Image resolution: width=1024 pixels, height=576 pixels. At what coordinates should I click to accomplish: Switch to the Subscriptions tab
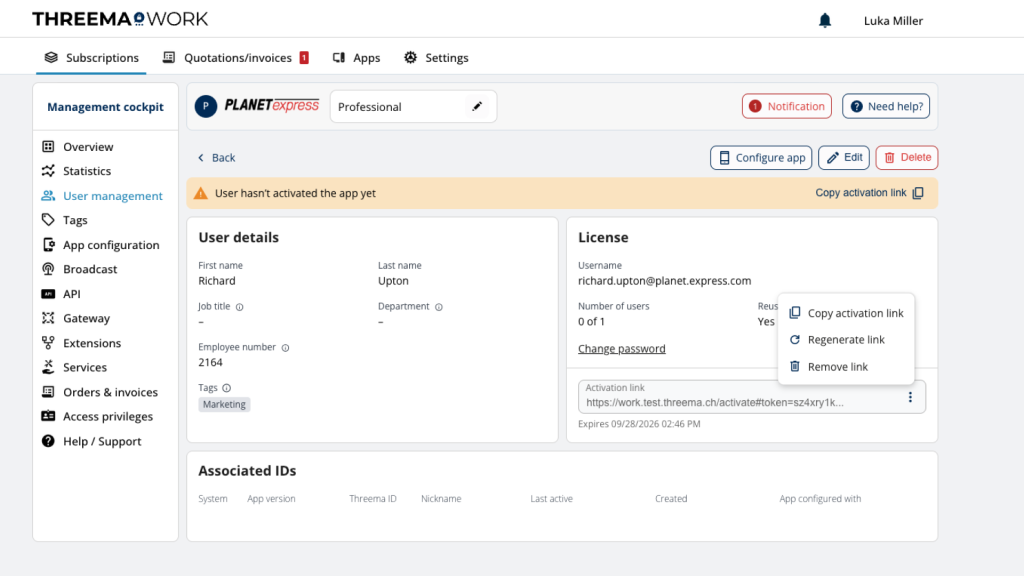pyautogui.click(x=91, y=57)
